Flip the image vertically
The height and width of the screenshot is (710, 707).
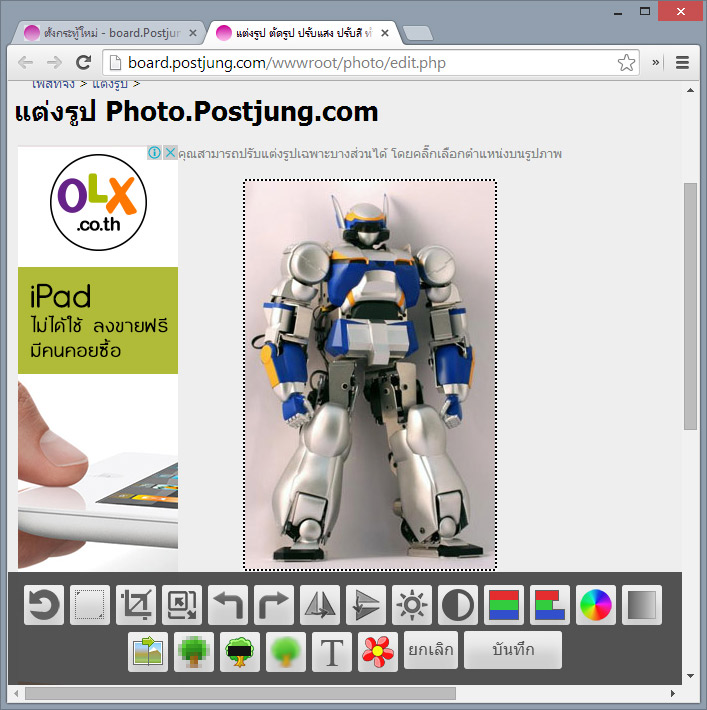(x=366, y=605)
